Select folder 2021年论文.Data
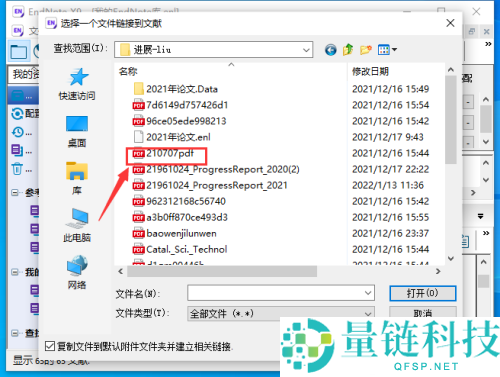 click(175, 89)
